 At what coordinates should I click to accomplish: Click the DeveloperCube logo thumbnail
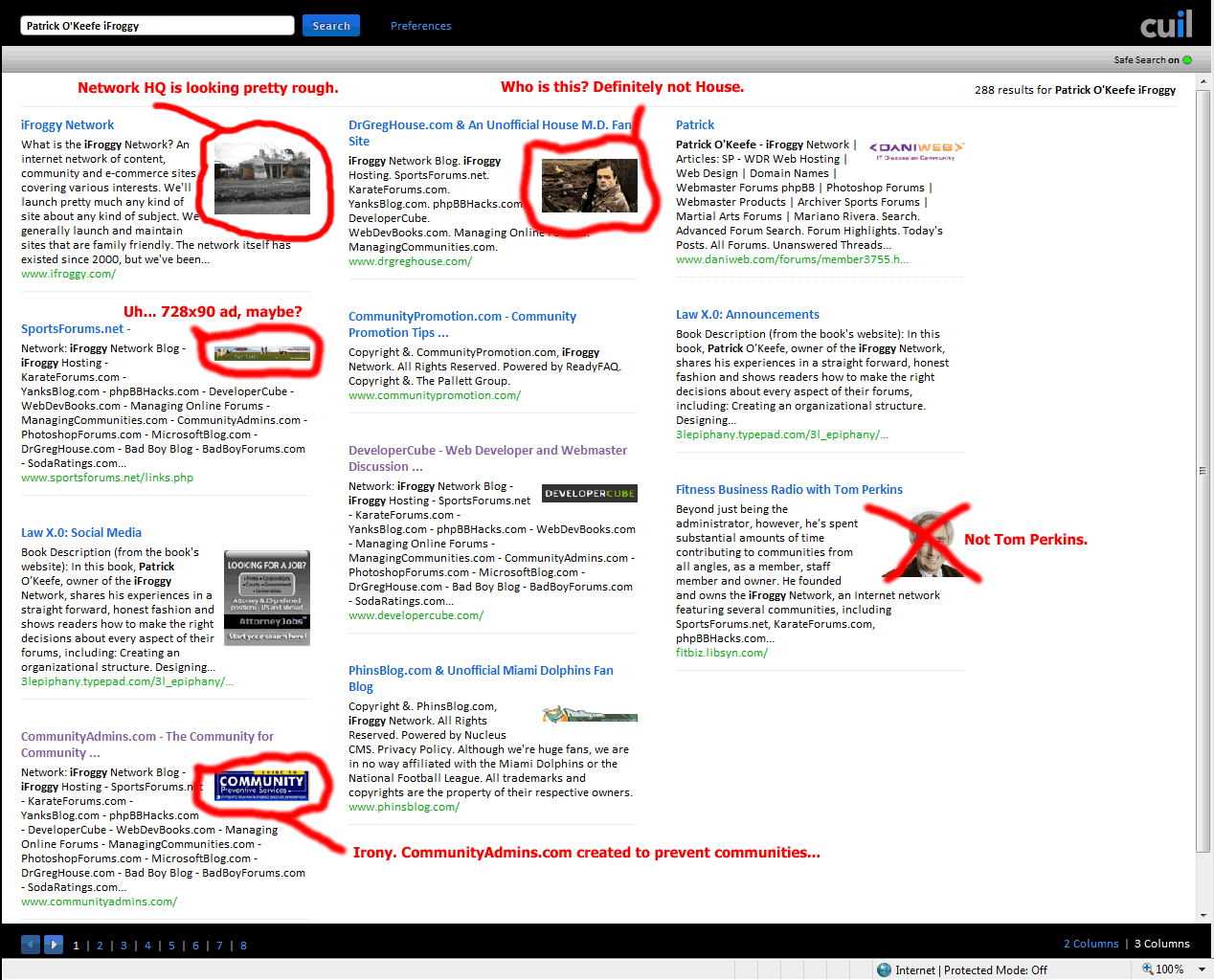tap(590, 494)
